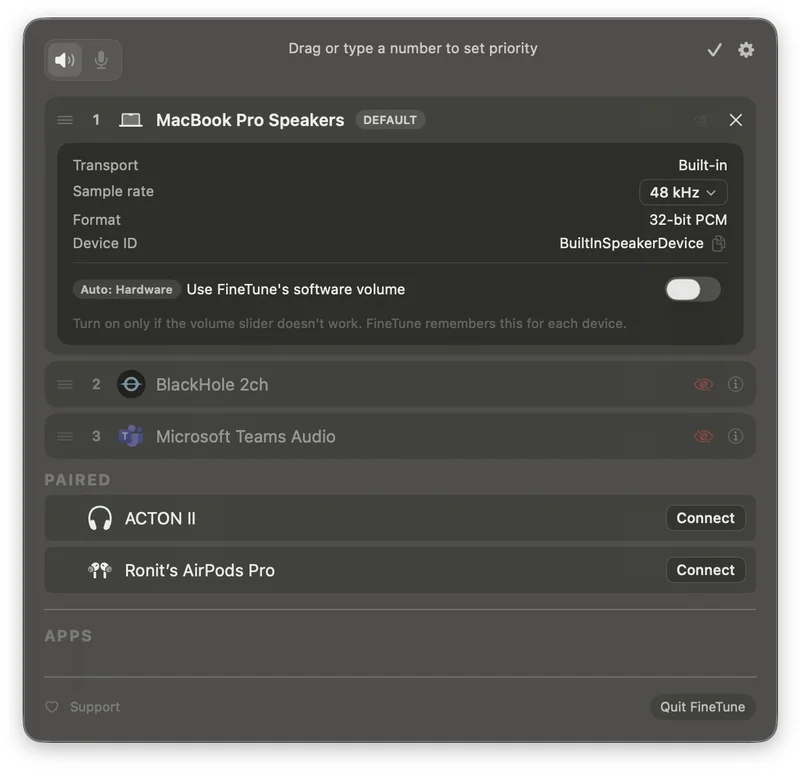Show info for BlackHole 2ch
Viewport: 800px width, 770px height.
coord(735,384)
